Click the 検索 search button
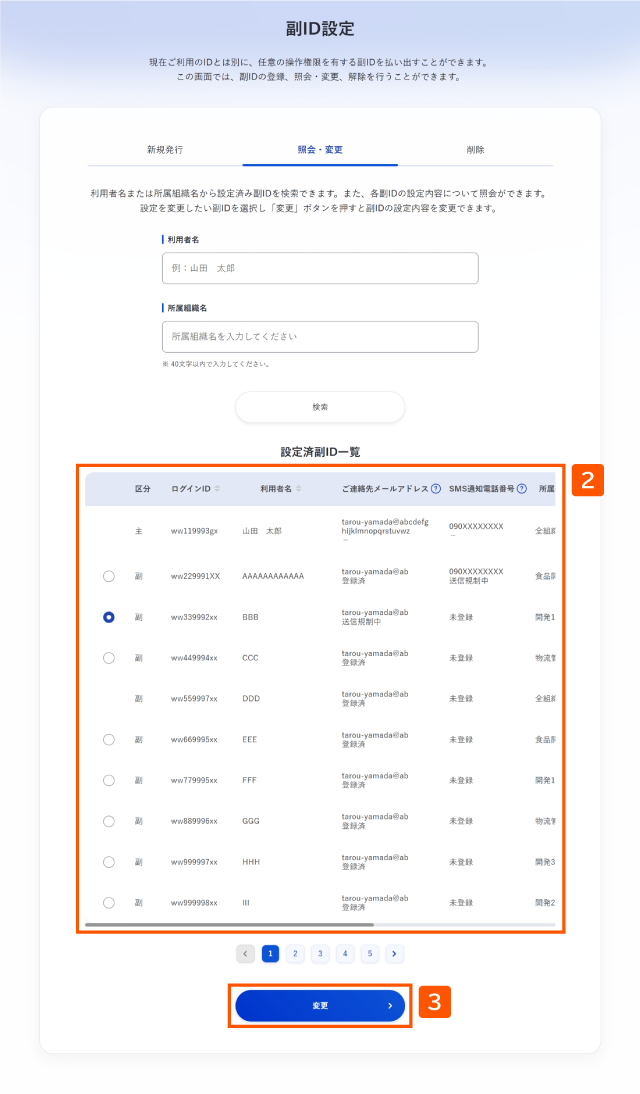This screenshot has width=640, height=1094. tap(320, 407)
